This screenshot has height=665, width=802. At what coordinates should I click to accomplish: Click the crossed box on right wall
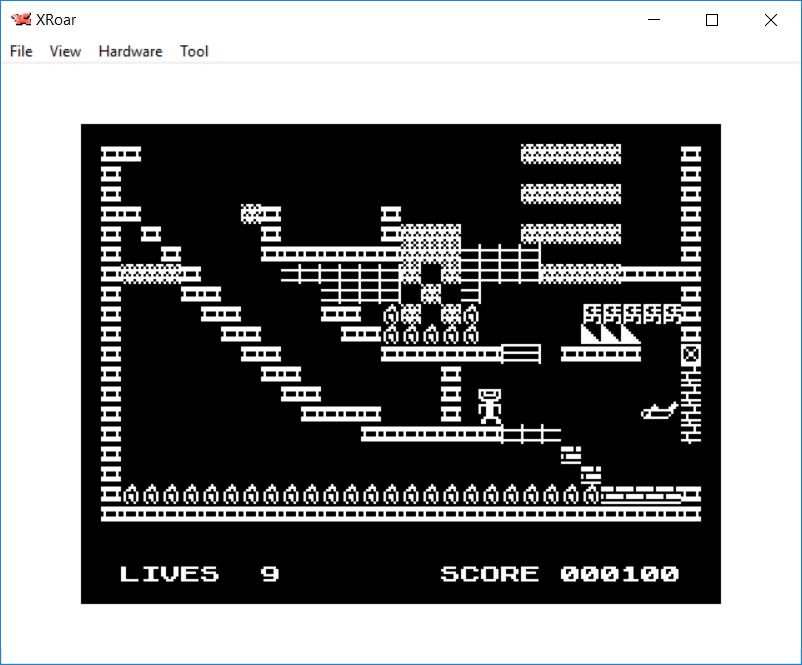coord(690,354)
